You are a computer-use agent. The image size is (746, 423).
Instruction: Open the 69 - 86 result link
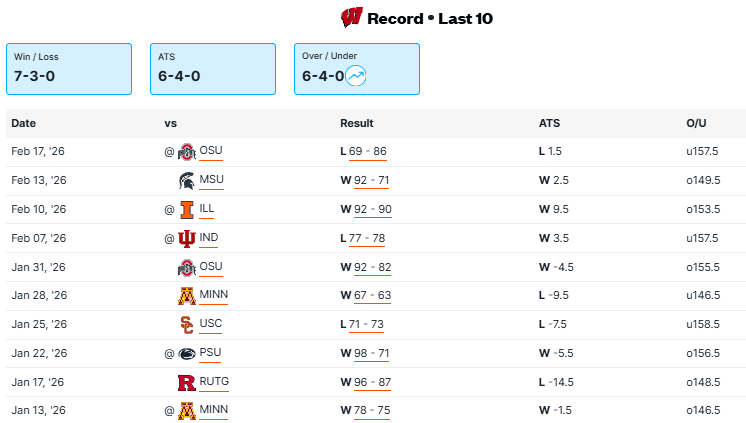point(368,151)
